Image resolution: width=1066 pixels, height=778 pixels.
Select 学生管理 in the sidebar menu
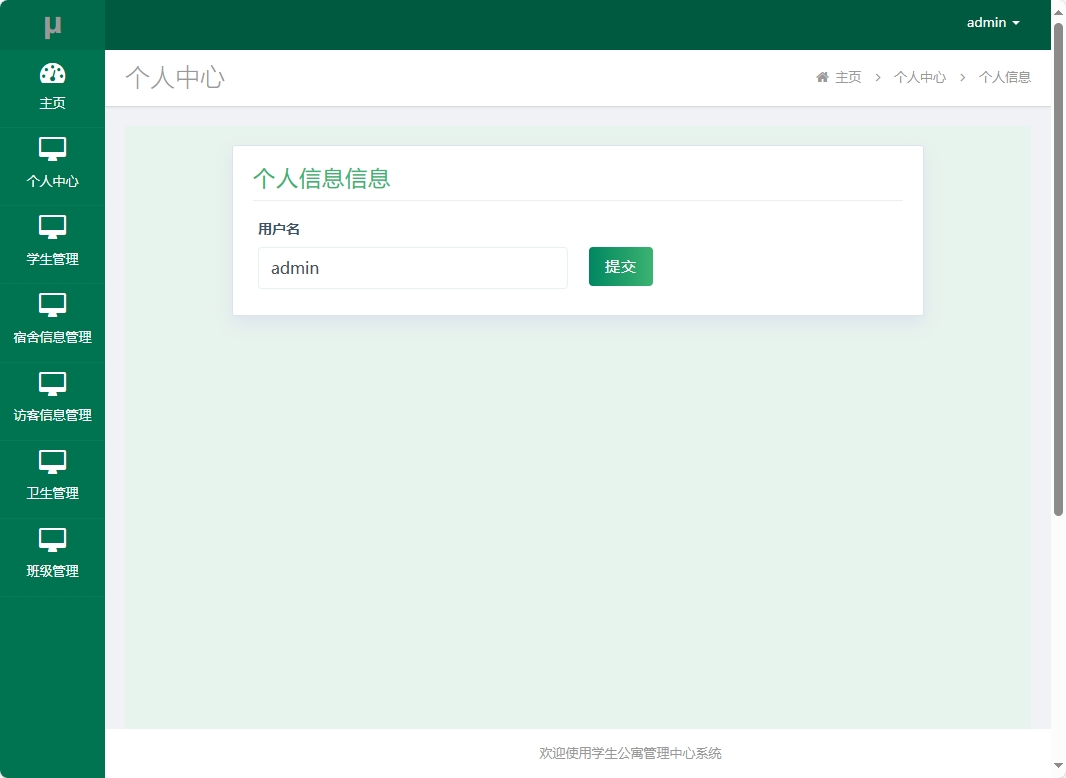point(53,258)
